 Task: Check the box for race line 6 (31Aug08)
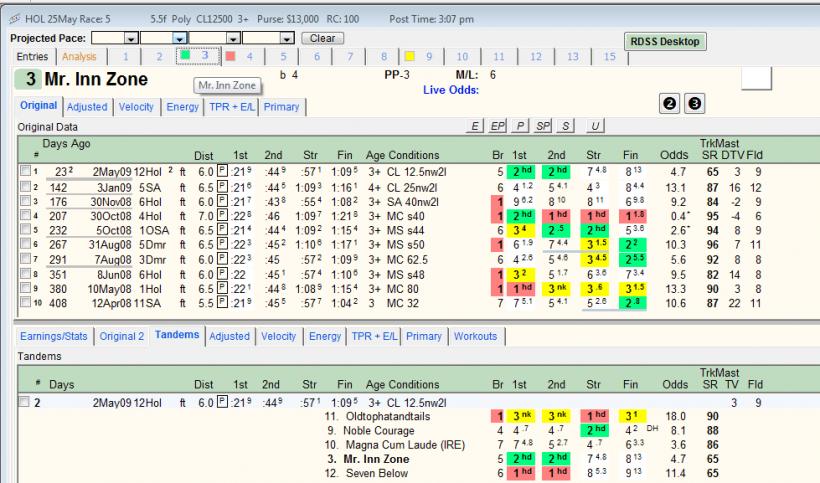coord(25,244)
